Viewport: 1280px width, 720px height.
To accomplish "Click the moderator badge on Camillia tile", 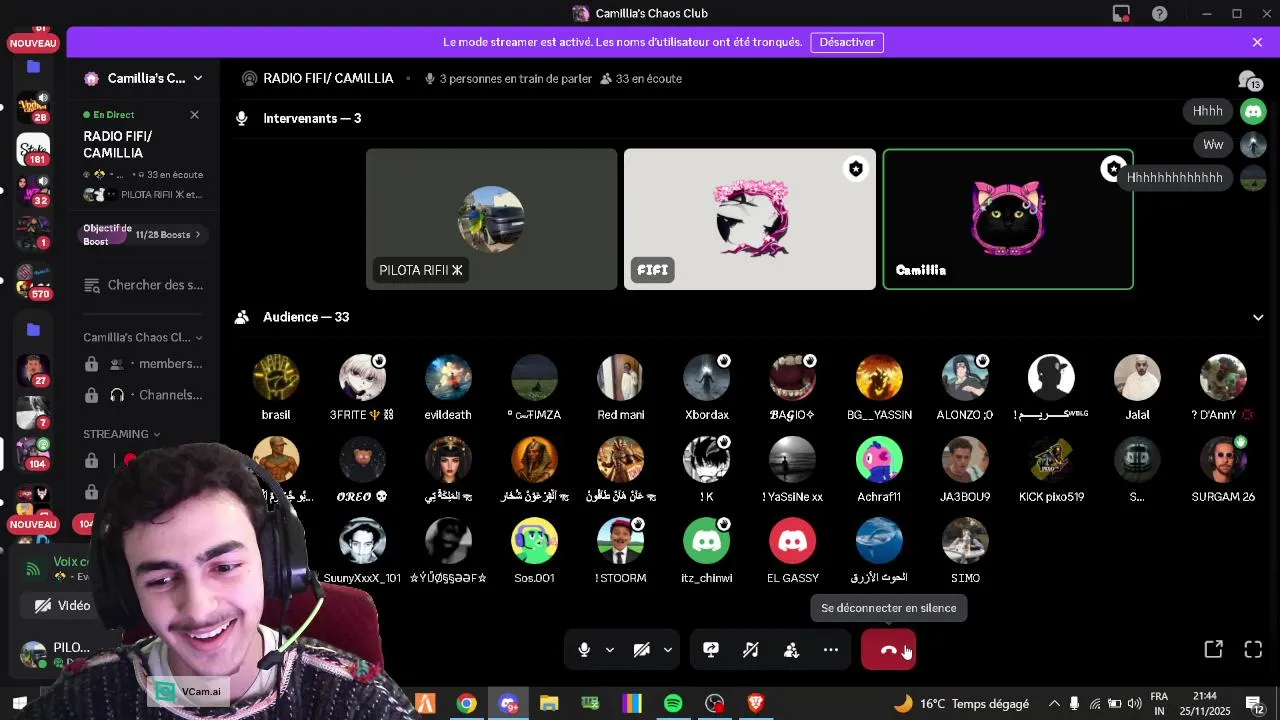I will point(1113,169).
